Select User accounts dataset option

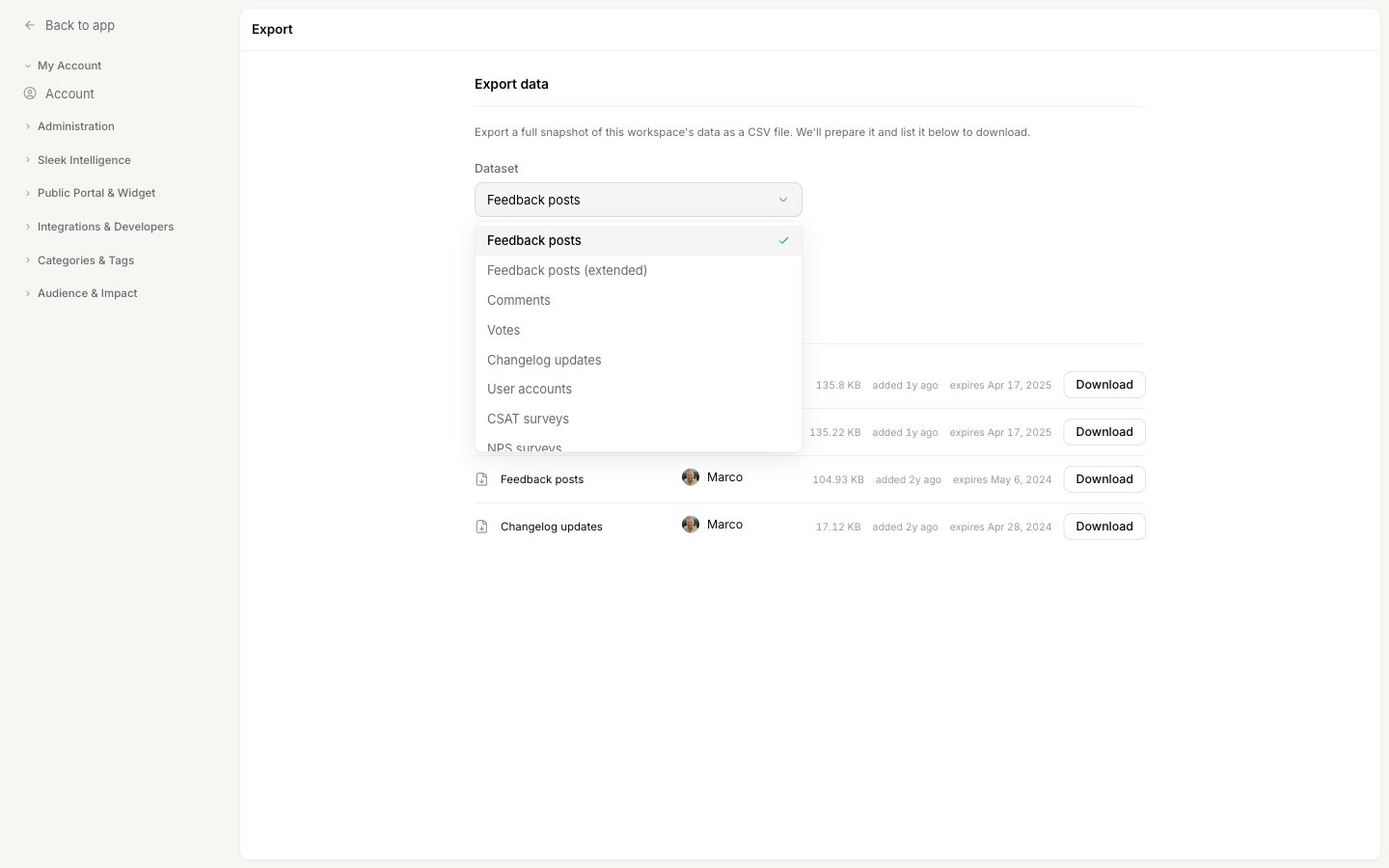tap(639, 389)
